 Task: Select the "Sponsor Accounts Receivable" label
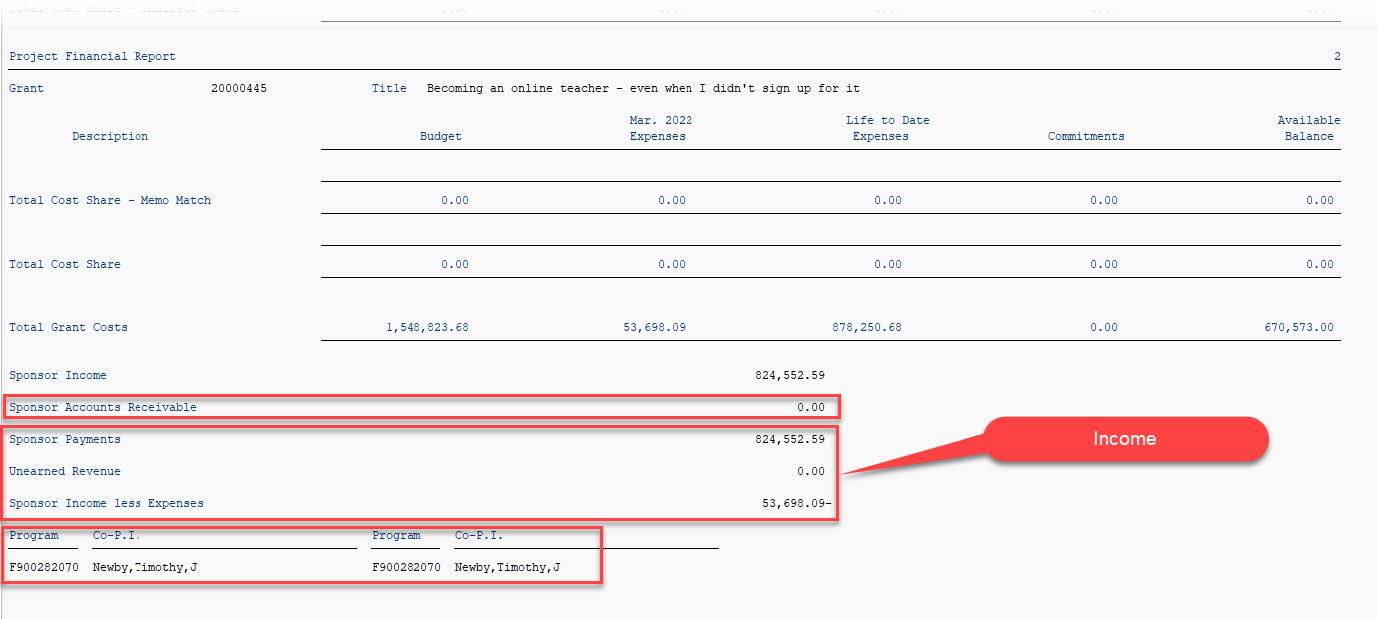(103, 407)
